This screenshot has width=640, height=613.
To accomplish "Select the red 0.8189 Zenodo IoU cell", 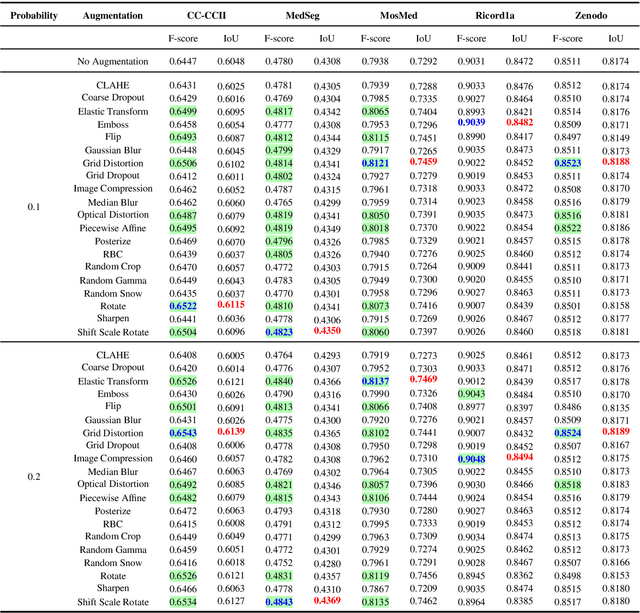I will 616,431.
